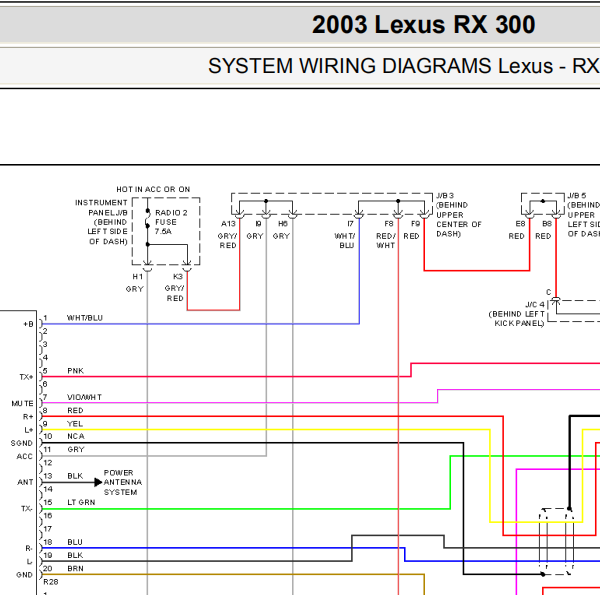Select connector label "I7"
Screen dimensions: 600x595
pos(350,224)
